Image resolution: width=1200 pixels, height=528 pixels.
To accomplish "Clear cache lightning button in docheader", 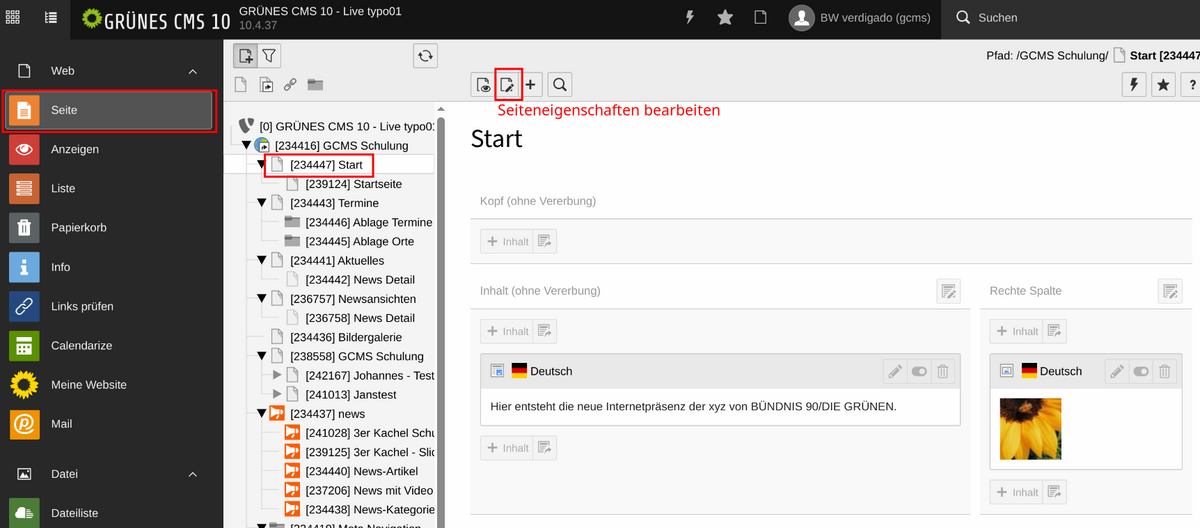I will click(x=1134, y=85).
